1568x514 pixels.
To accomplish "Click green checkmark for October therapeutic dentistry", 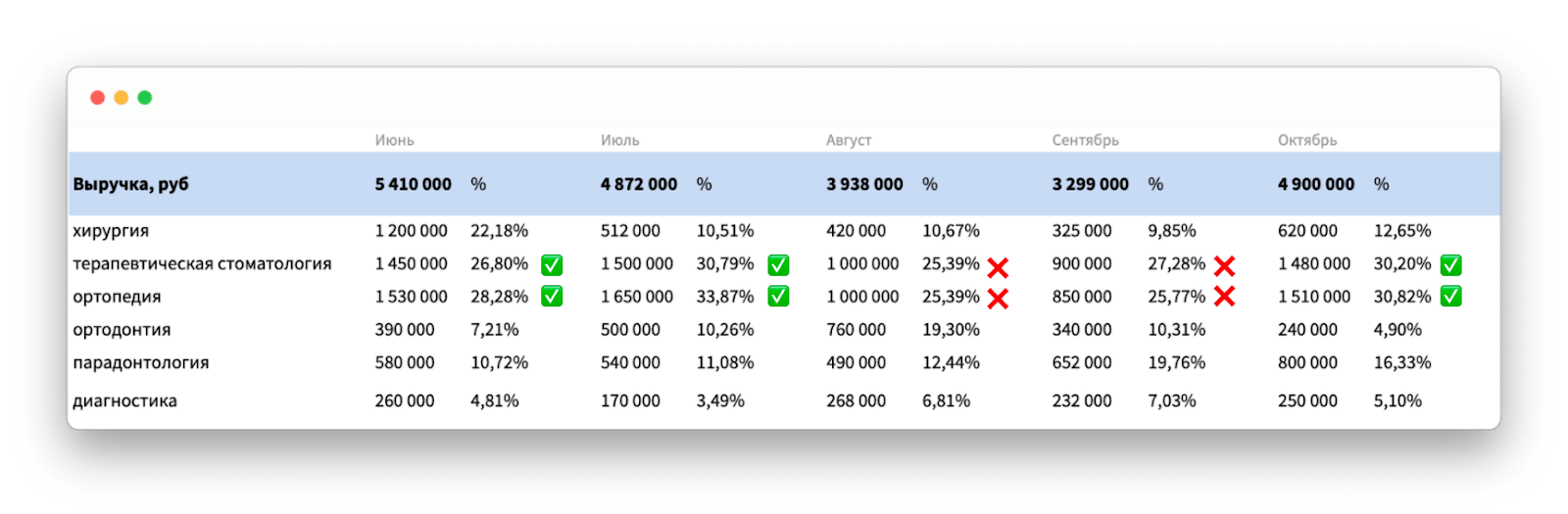I will click(1450, 264).
